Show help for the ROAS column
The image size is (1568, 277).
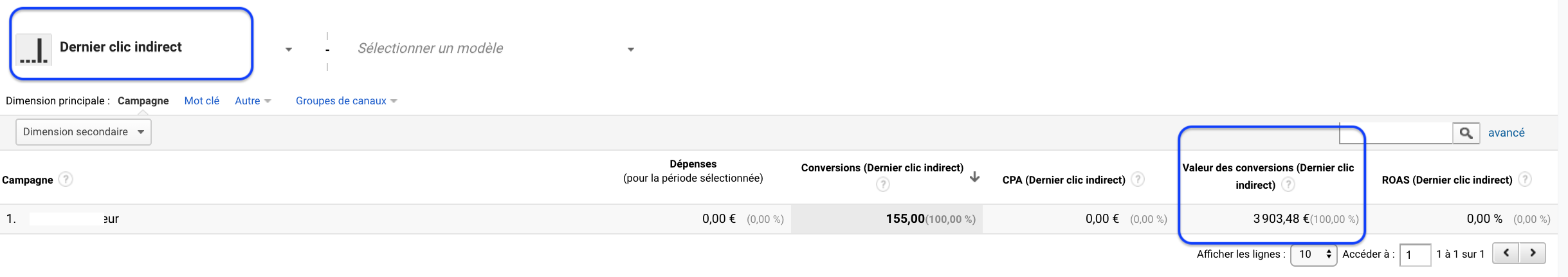[1525, 179]
